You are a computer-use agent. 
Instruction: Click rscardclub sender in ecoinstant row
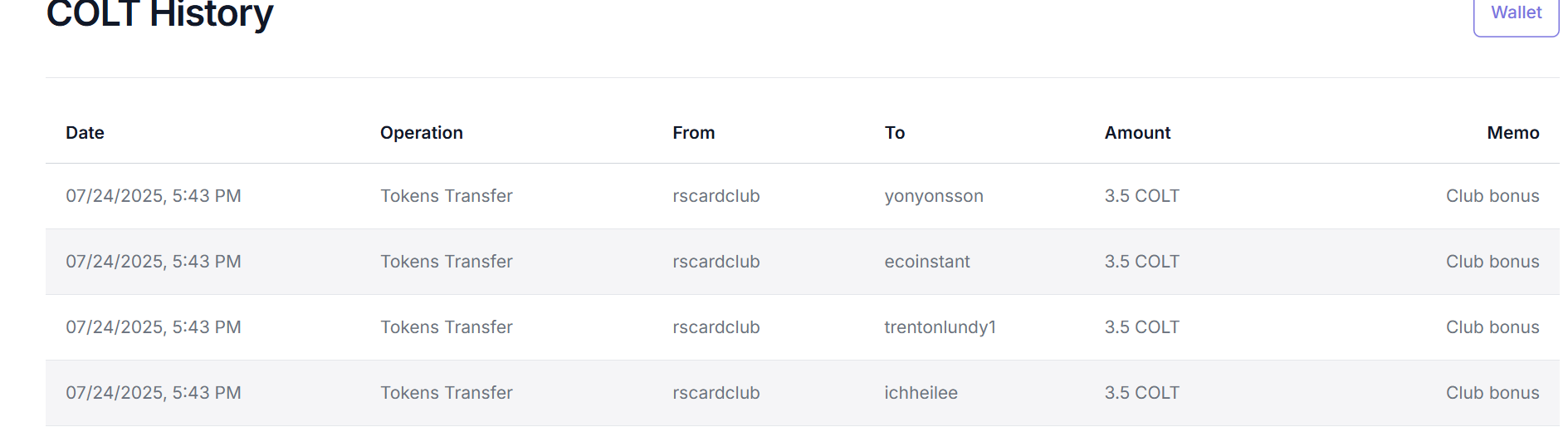[716, 262]
